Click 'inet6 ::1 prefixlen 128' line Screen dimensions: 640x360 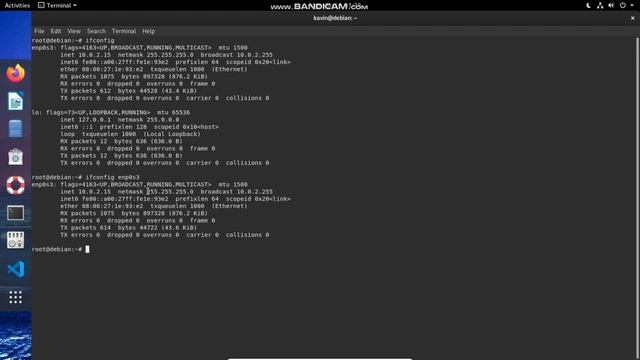140,127
